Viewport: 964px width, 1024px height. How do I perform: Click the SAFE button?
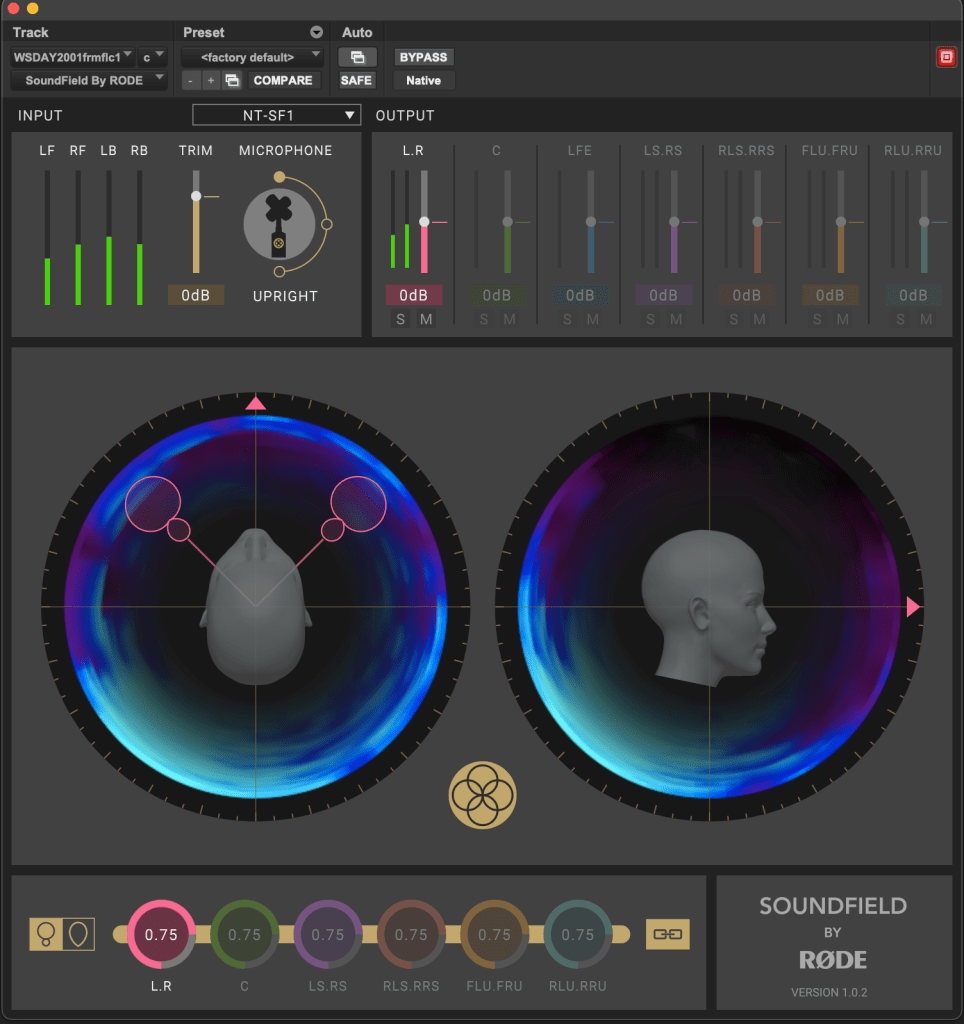tap(357, 80)
